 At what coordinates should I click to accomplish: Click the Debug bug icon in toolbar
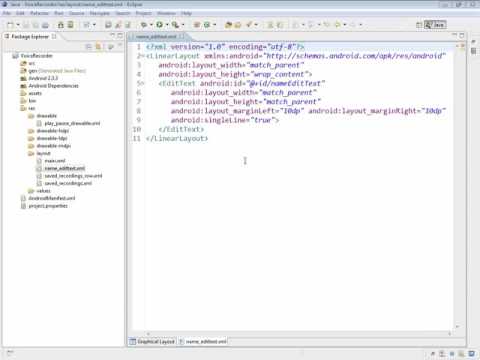(x=144, y=25)
